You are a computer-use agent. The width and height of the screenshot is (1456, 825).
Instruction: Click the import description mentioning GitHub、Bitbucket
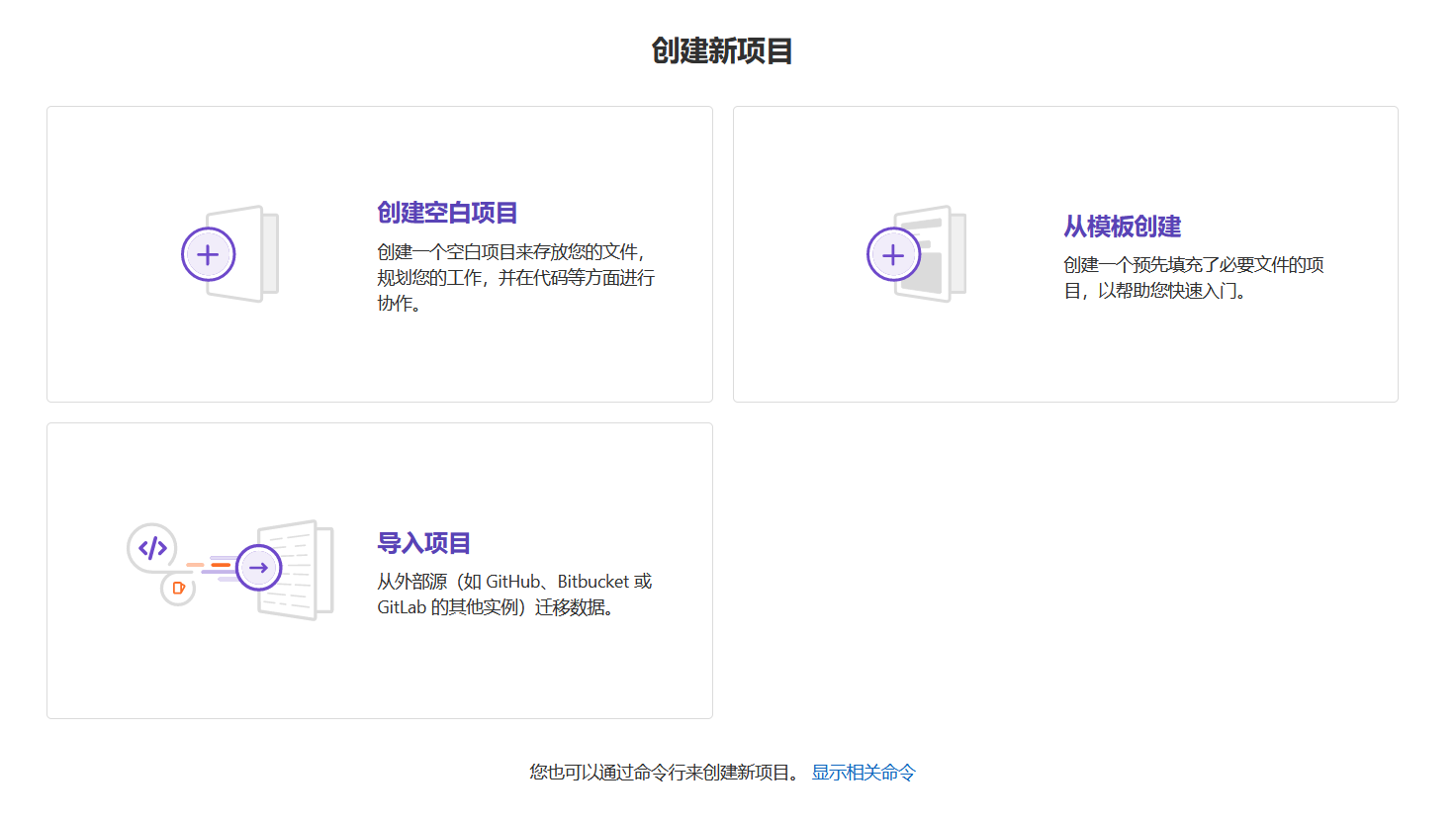pos(514,595)
